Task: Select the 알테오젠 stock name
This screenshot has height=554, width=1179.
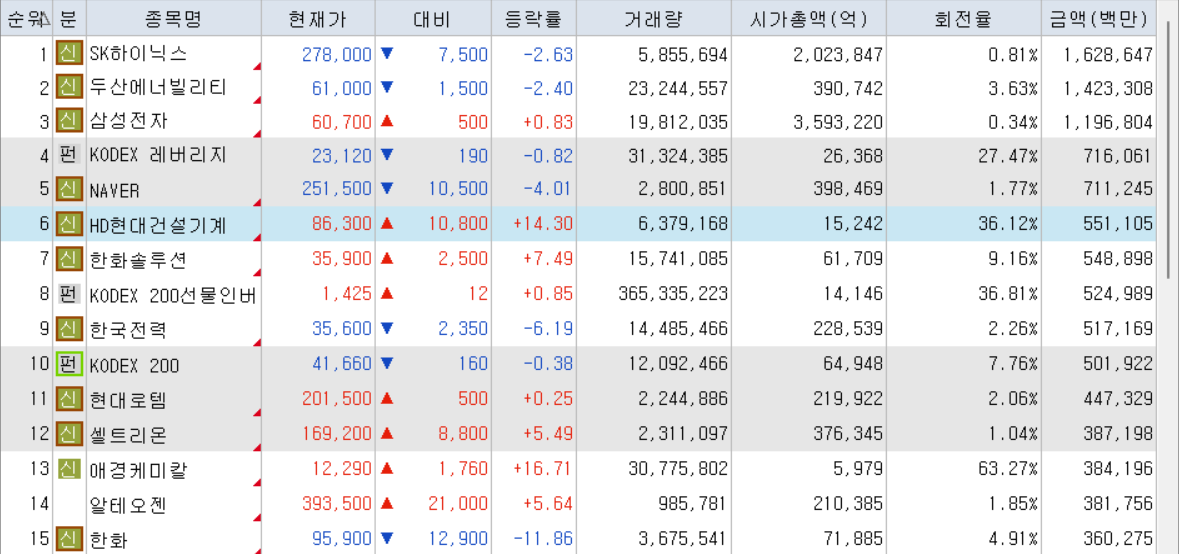Action: (x=129, y=504)
